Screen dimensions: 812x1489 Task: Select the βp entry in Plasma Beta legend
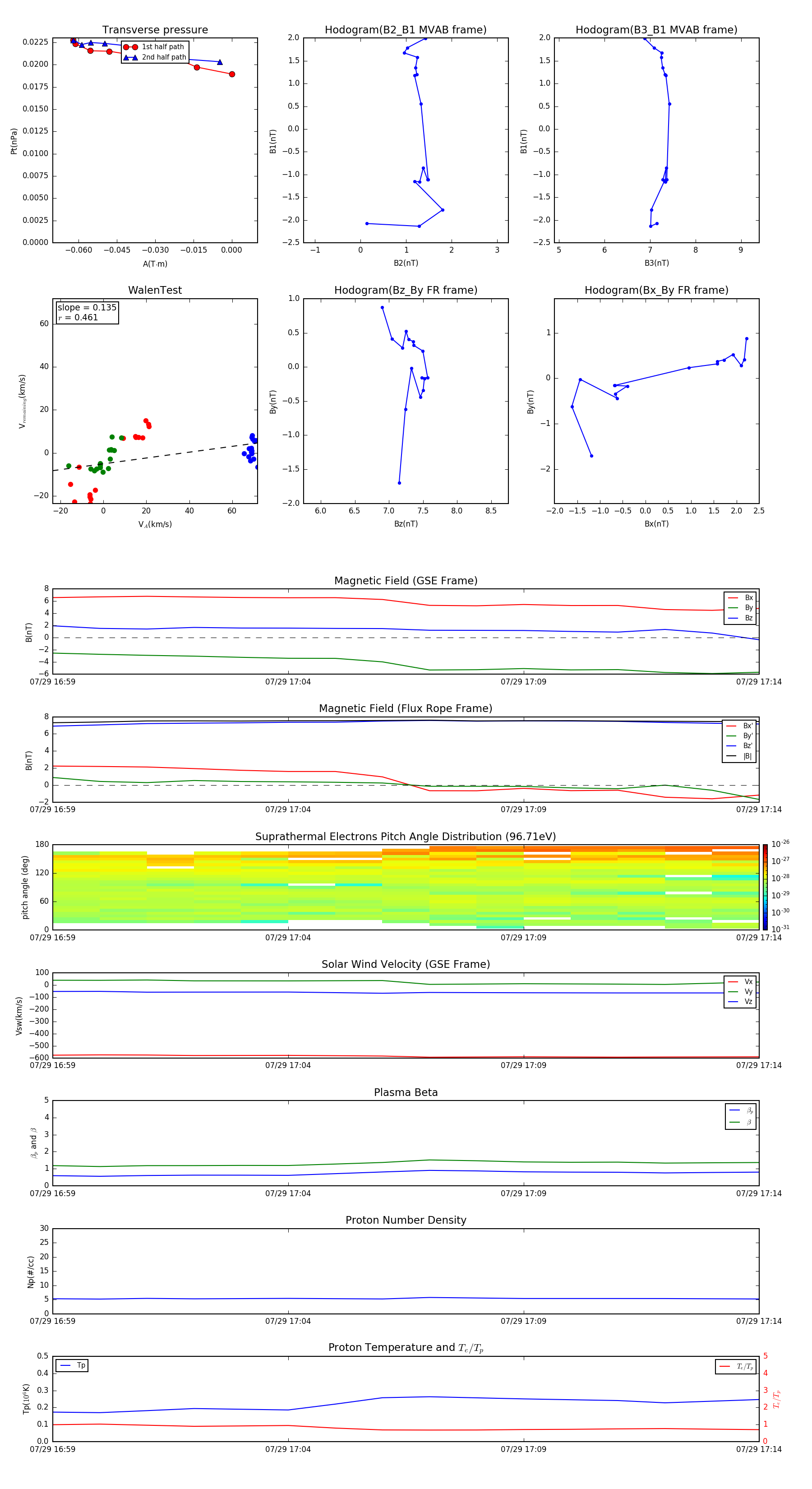point(741,1110)
